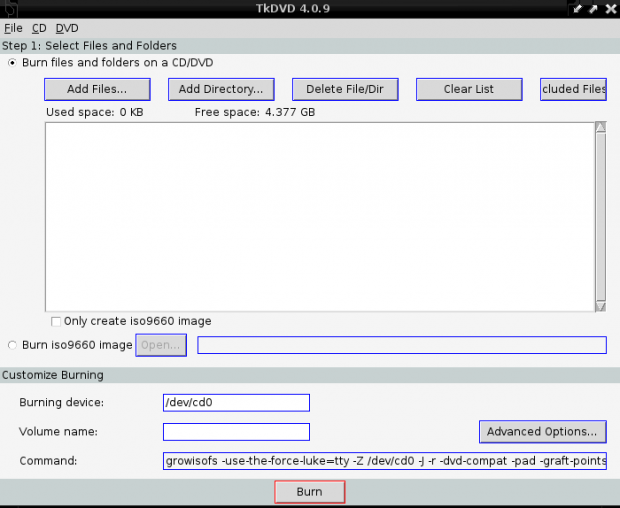
Task: Click the window menu icon in title bar
Action: click(9, 8)
